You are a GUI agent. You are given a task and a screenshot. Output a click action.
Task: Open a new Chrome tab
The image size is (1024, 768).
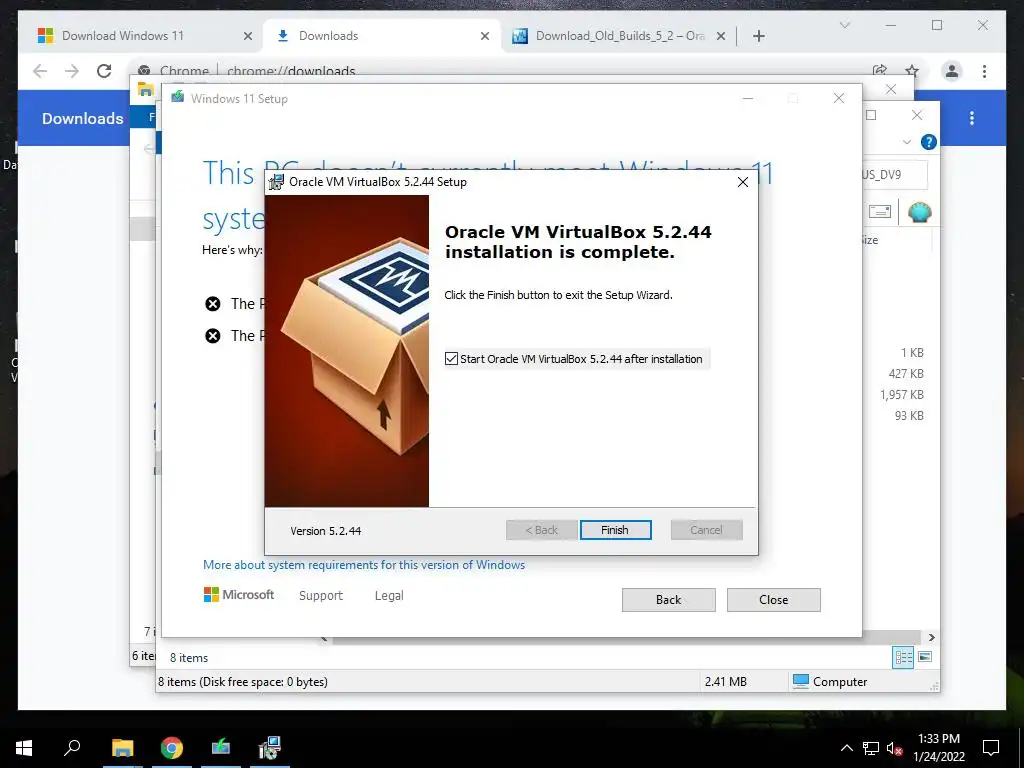tap(758, 36)
